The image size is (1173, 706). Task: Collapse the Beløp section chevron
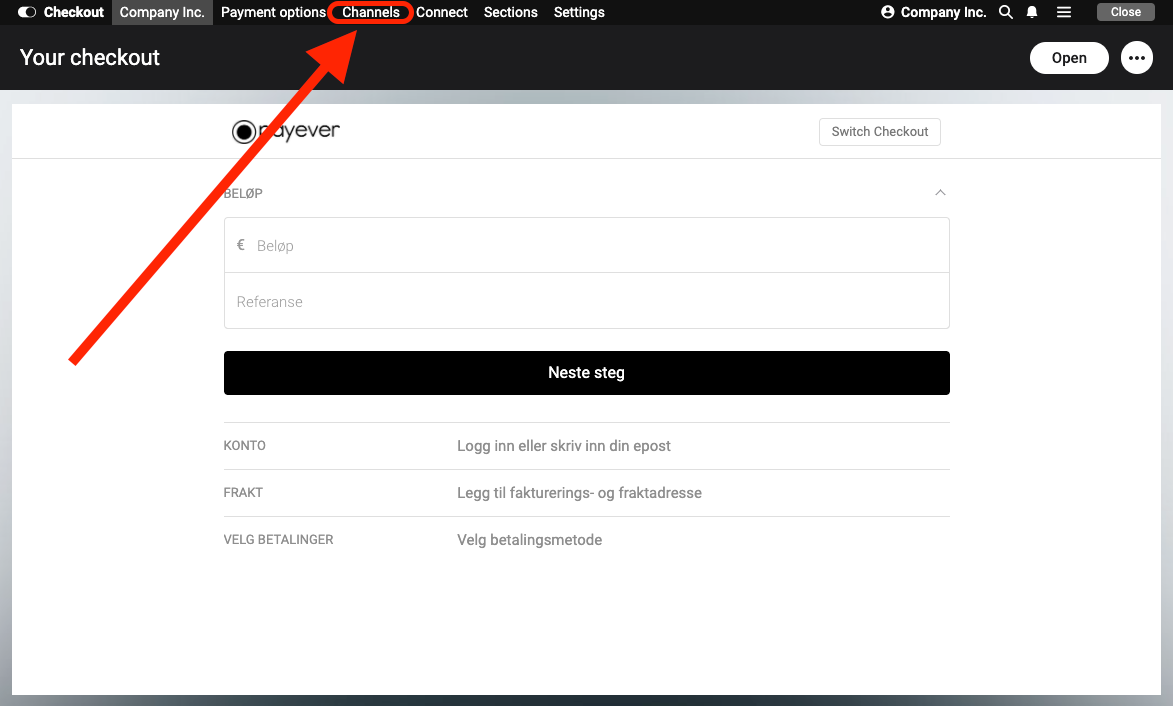click(940, 193)
